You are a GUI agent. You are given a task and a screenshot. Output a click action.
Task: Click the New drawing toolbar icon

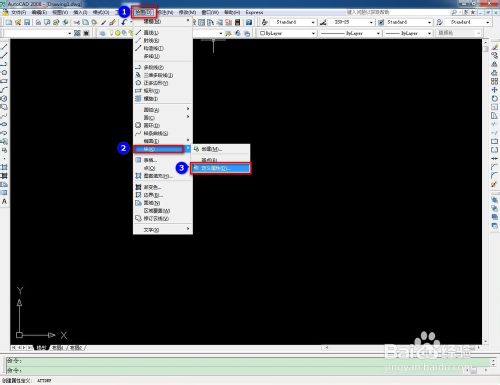pos(9,22)
